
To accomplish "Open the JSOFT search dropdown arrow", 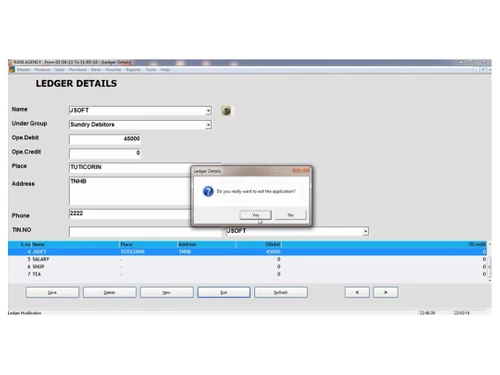I will pyautogui.click(x=366, y=231).
